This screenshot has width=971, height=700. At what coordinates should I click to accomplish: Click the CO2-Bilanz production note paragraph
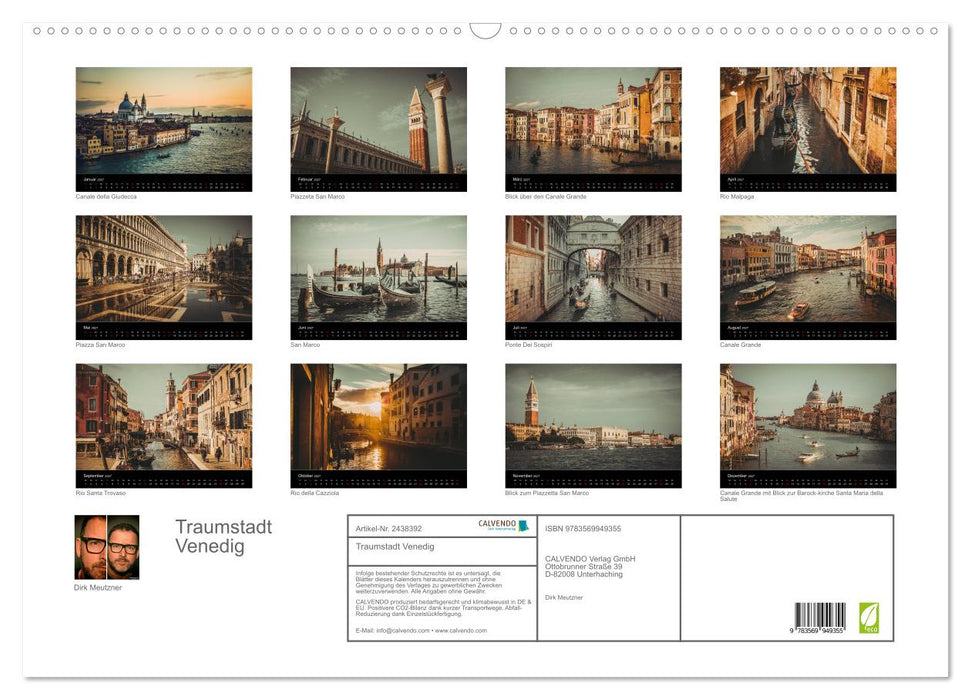pyautogui.click(x=443, y=608)
